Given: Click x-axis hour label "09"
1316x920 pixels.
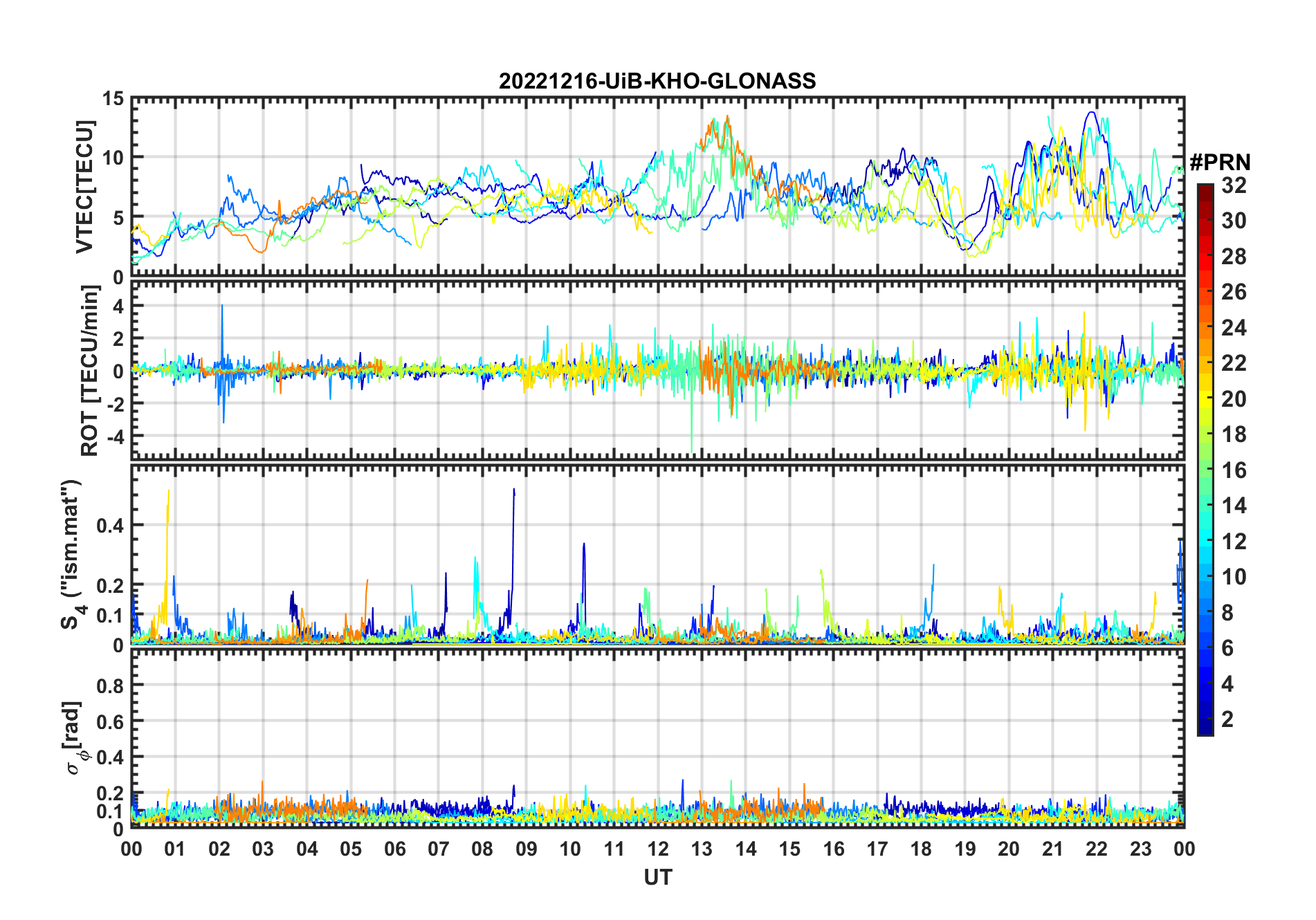Looking at the screenshot, I should pos(527,849).
